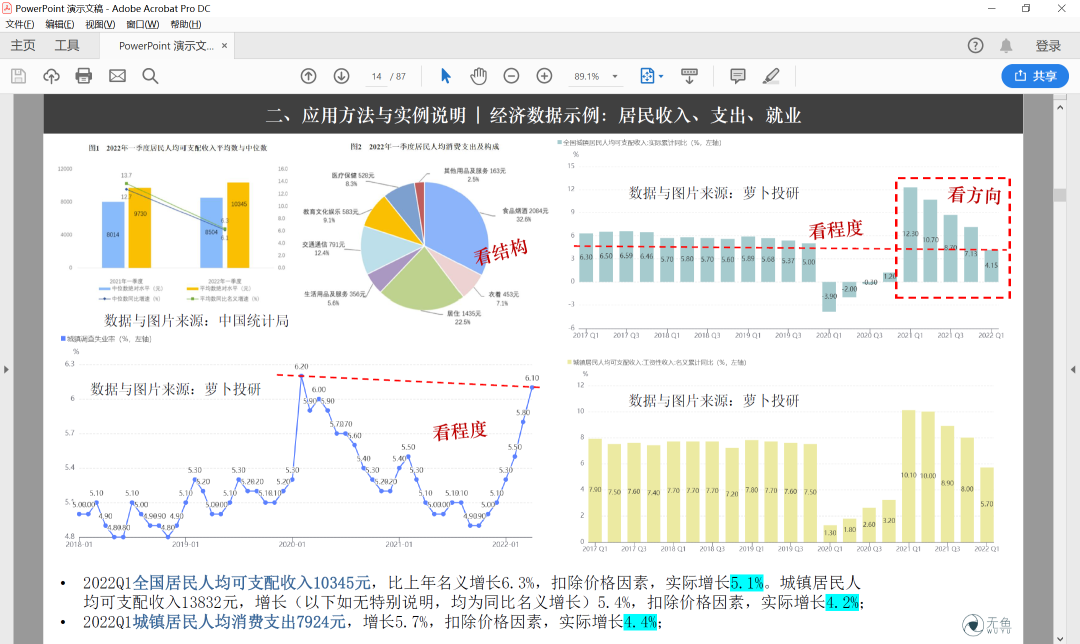Viewport: 1080px width, 644px height.
Task: Click highlighted text 4.2%
Action: 842,602
